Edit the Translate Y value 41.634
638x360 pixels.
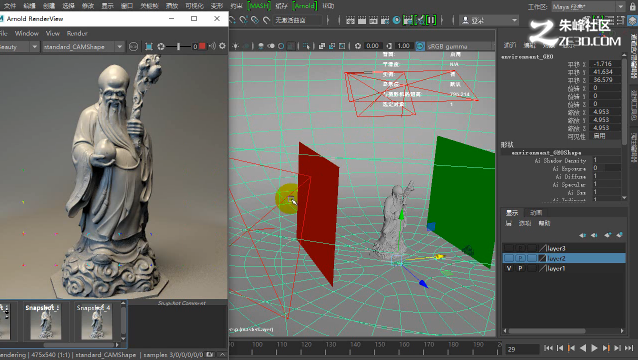(x=605, y=72)
